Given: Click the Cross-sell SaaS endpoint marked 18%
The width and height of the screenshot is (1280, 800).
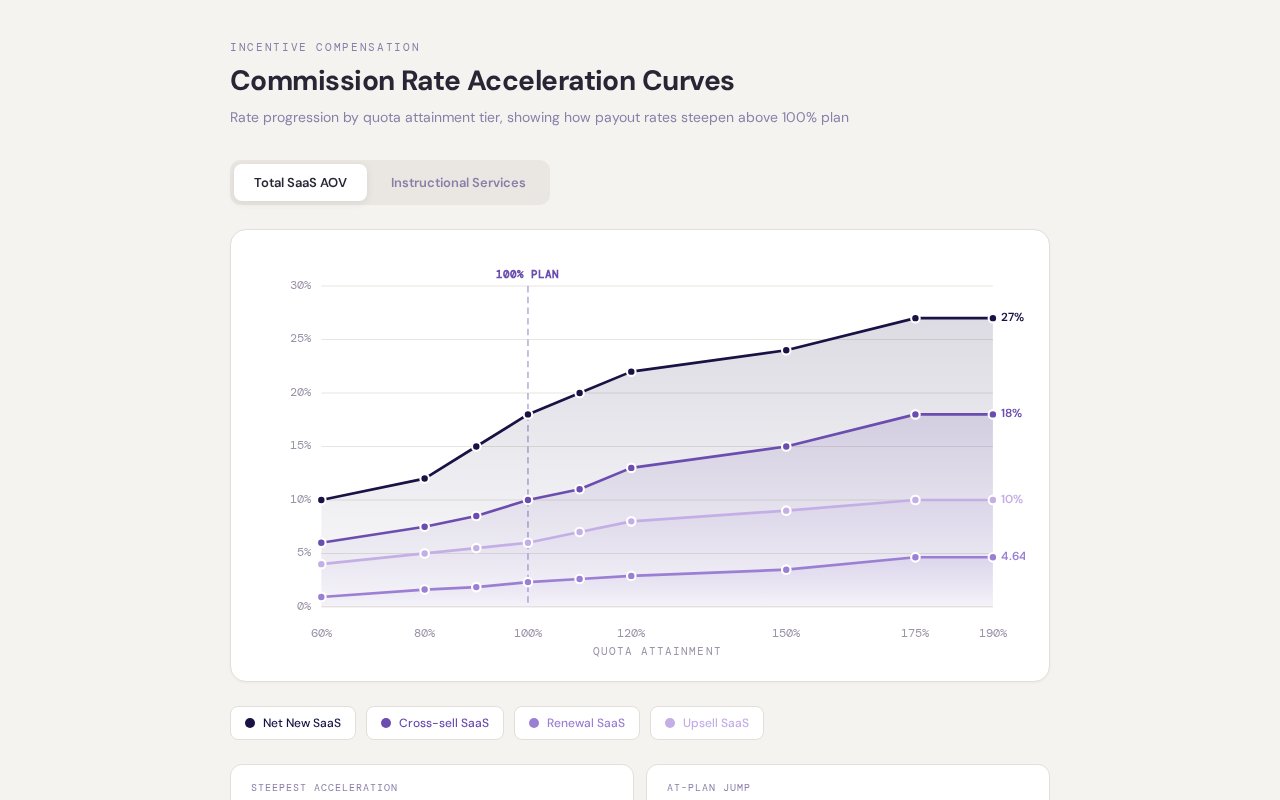Looking at the screenshot, I should click(993, 413).
